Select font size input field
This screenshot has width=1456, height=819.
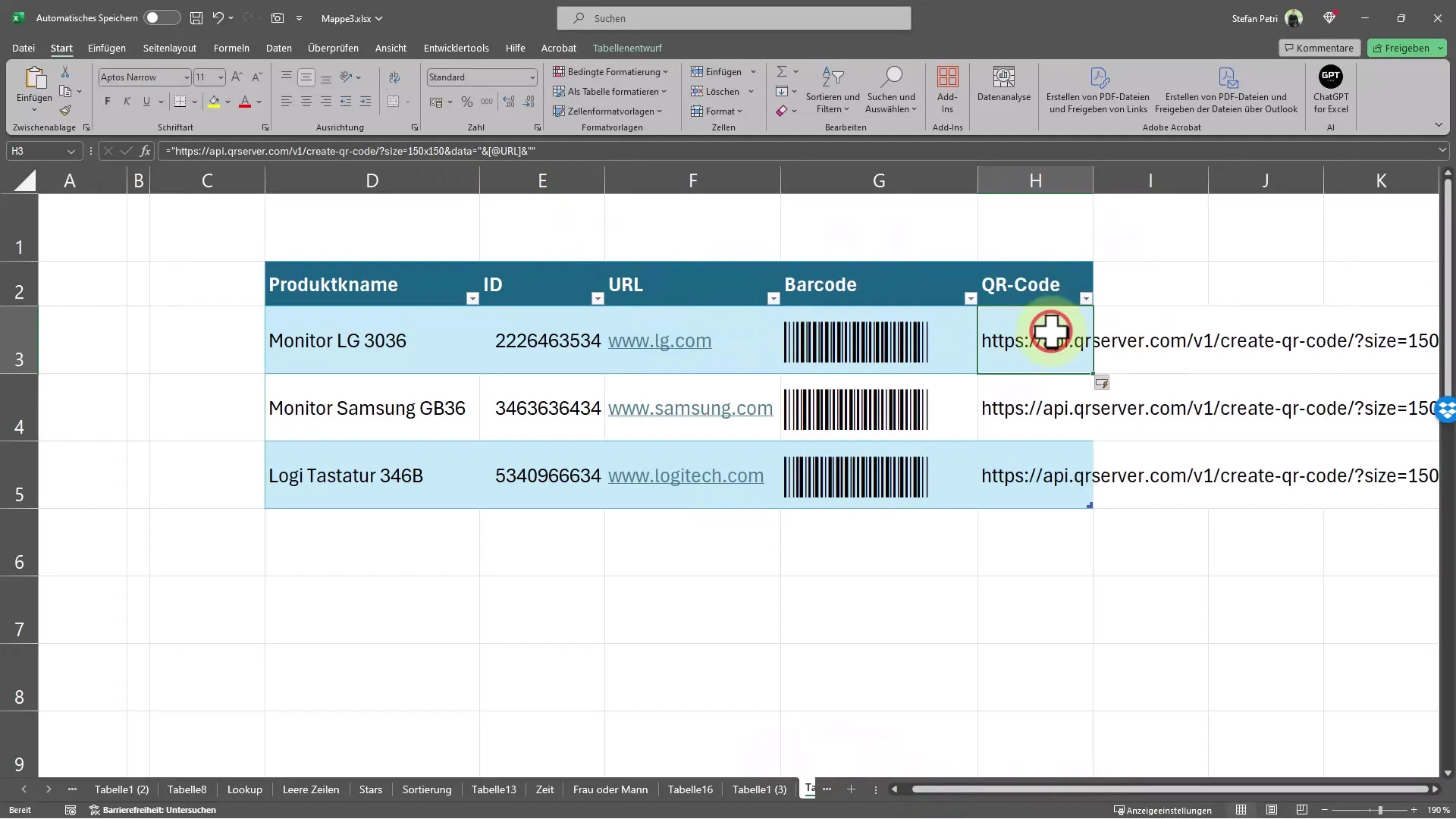pyautogui.click(x=203, y=77)
